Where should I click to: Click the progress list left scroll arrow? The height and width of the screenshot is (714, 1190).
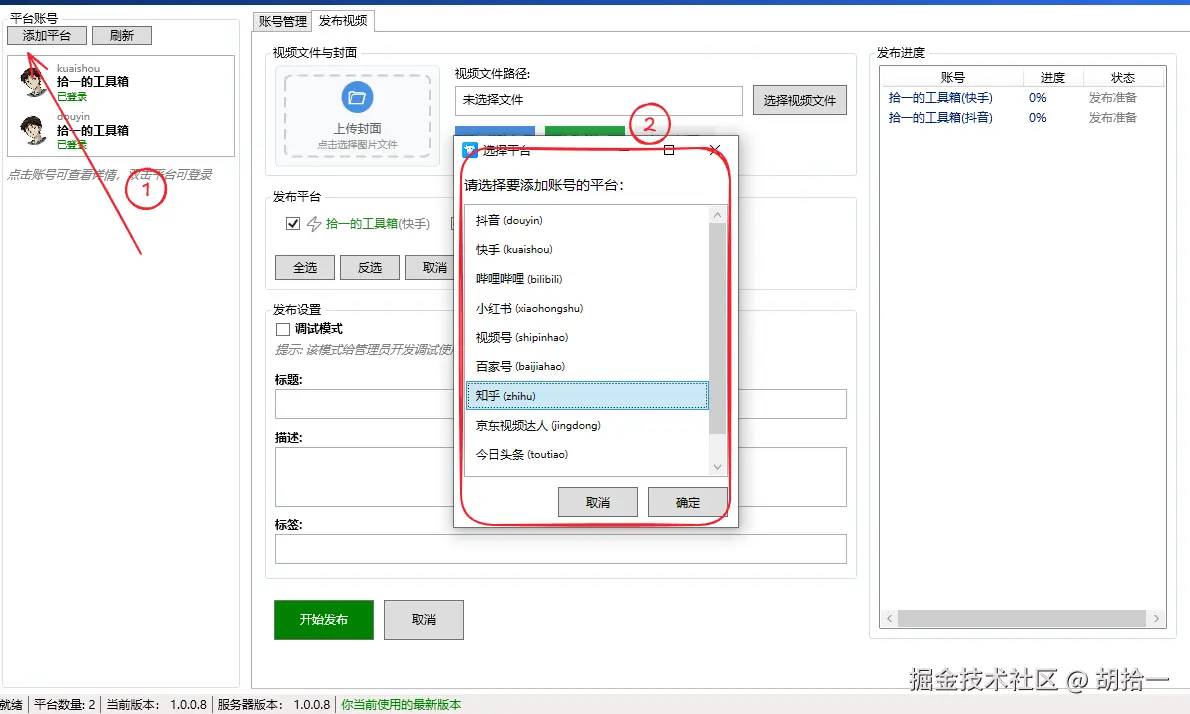pyautogui.click(x=889, y=618)
